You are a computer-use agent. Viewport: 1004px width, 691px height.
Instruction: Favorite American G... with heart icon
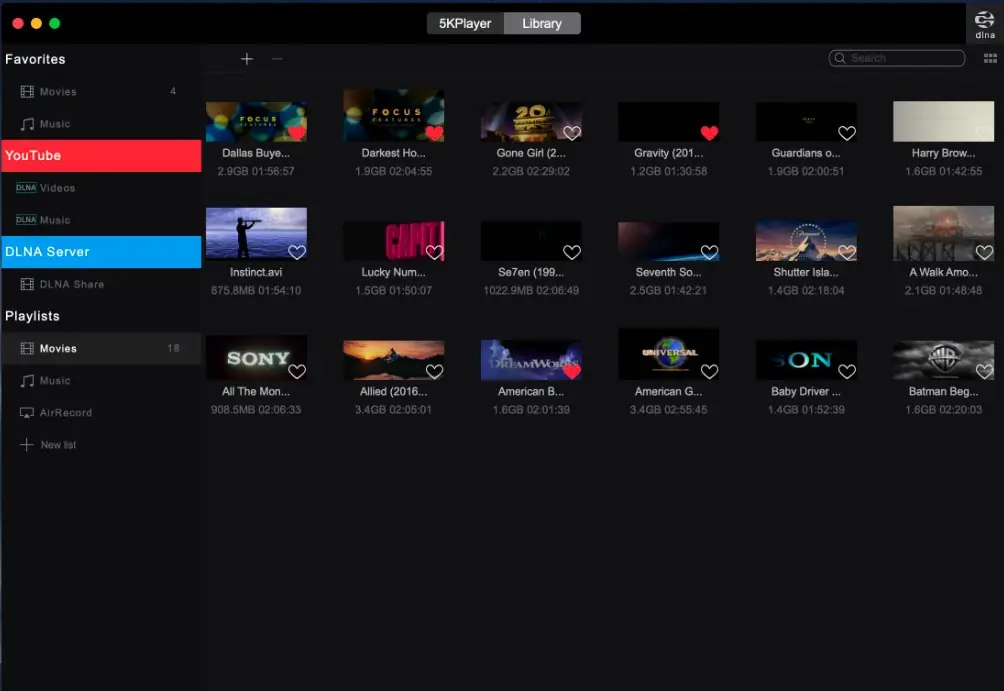tap(709, 371)
